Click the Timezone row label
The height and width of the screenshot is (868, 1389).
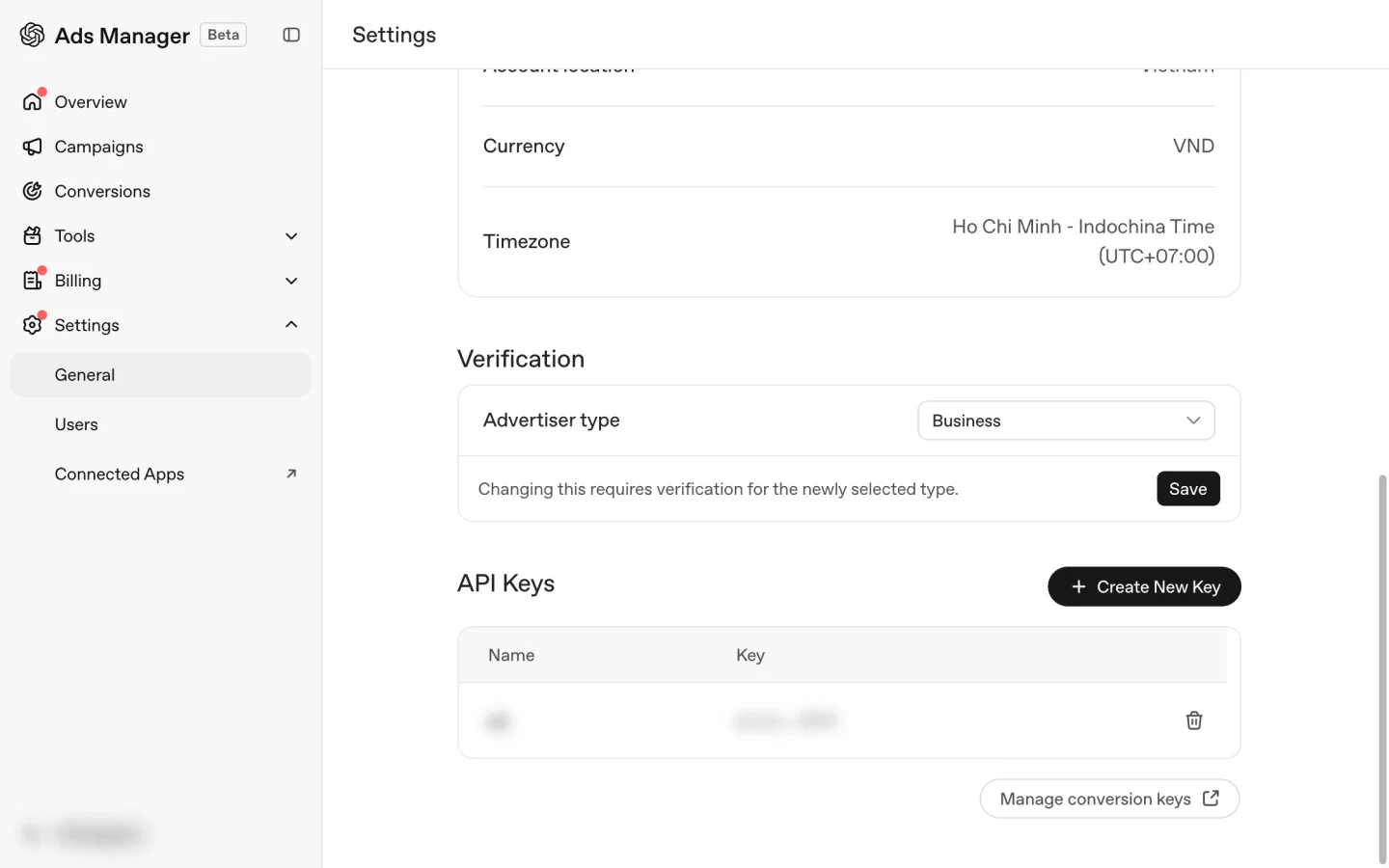point(527,241)
